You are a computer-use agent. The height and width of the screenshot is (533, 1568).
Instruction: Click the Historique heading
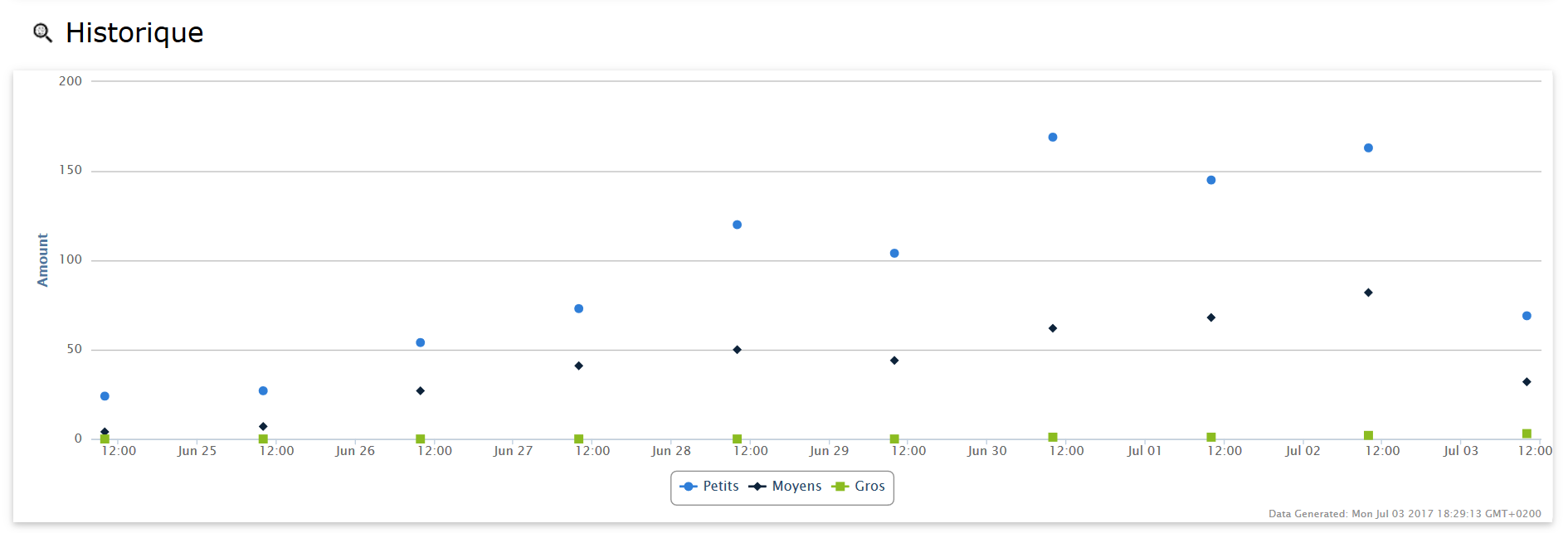[134, 32]
